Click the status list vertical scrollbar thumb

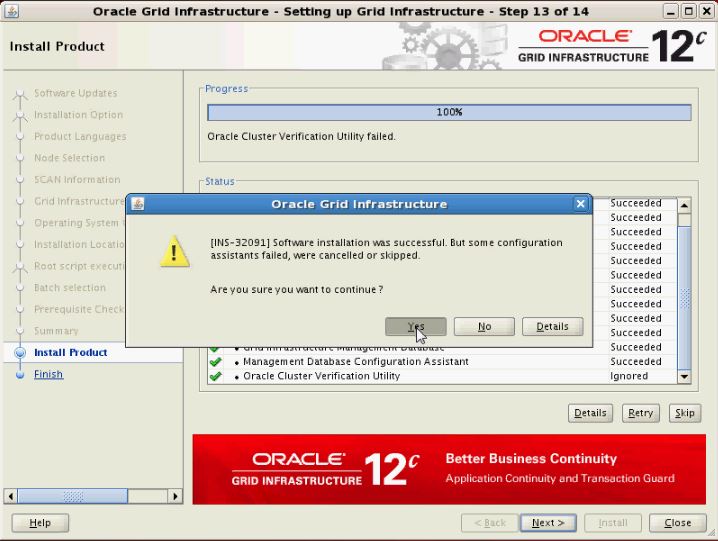click(684, 298)
